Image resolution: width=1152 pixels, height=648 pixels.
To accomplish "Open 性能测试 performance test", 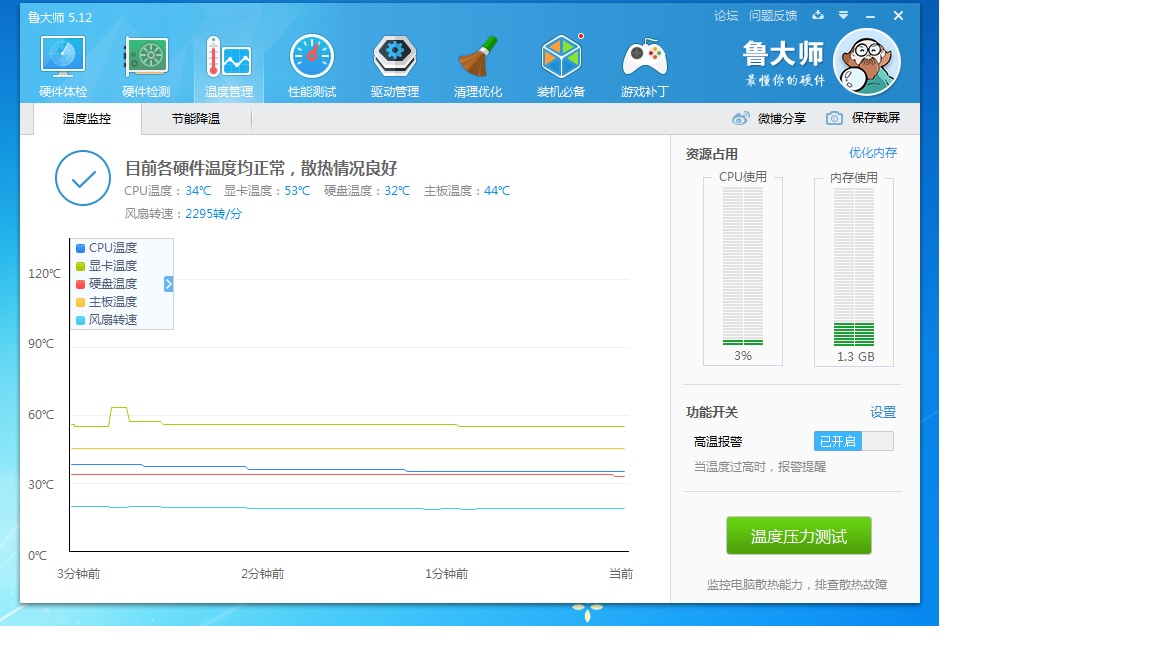I will [x=312, y=67].
